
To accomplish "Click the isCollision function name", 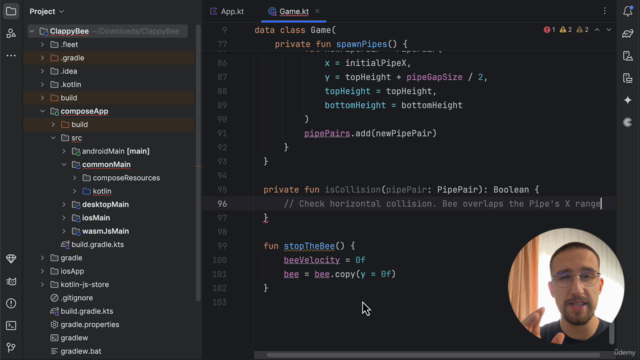I will tap(353, 190).
